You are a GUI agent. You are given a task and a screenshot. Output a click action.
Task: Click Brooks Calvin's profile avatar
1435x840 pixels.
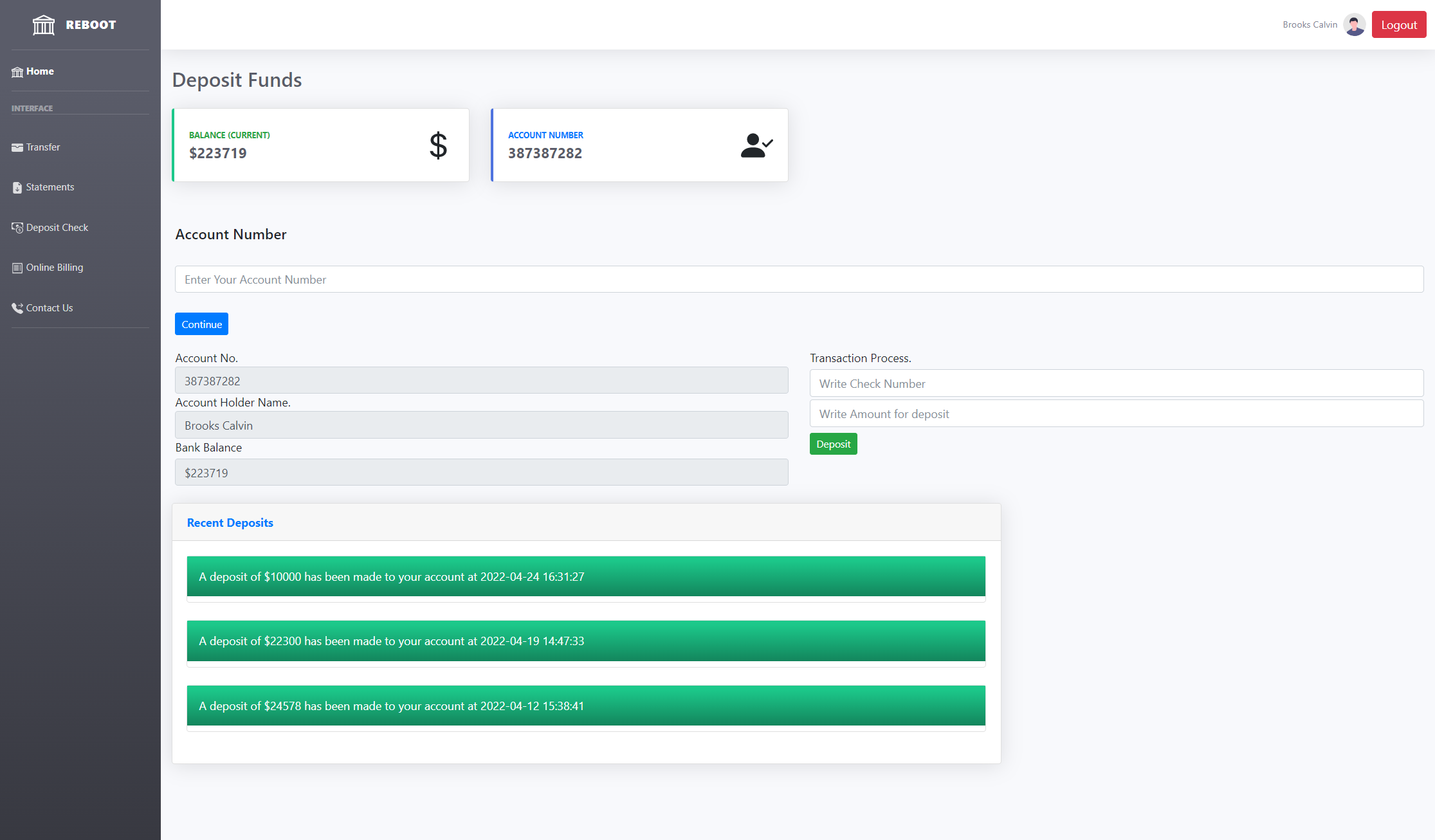point(1355,25)
